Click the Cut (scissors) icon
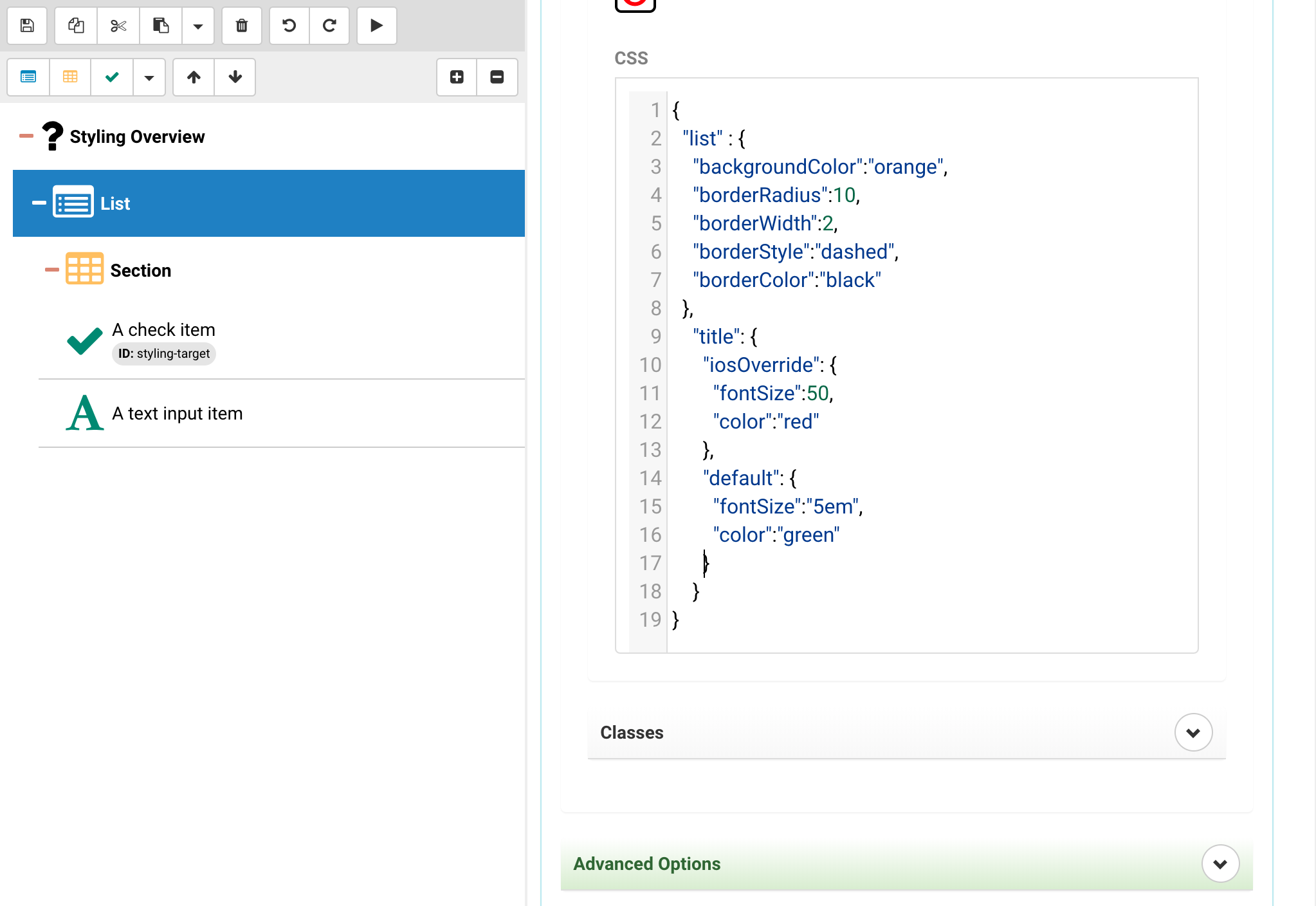The width and height of the screenshot is (1316, 906). click(118, 26)
